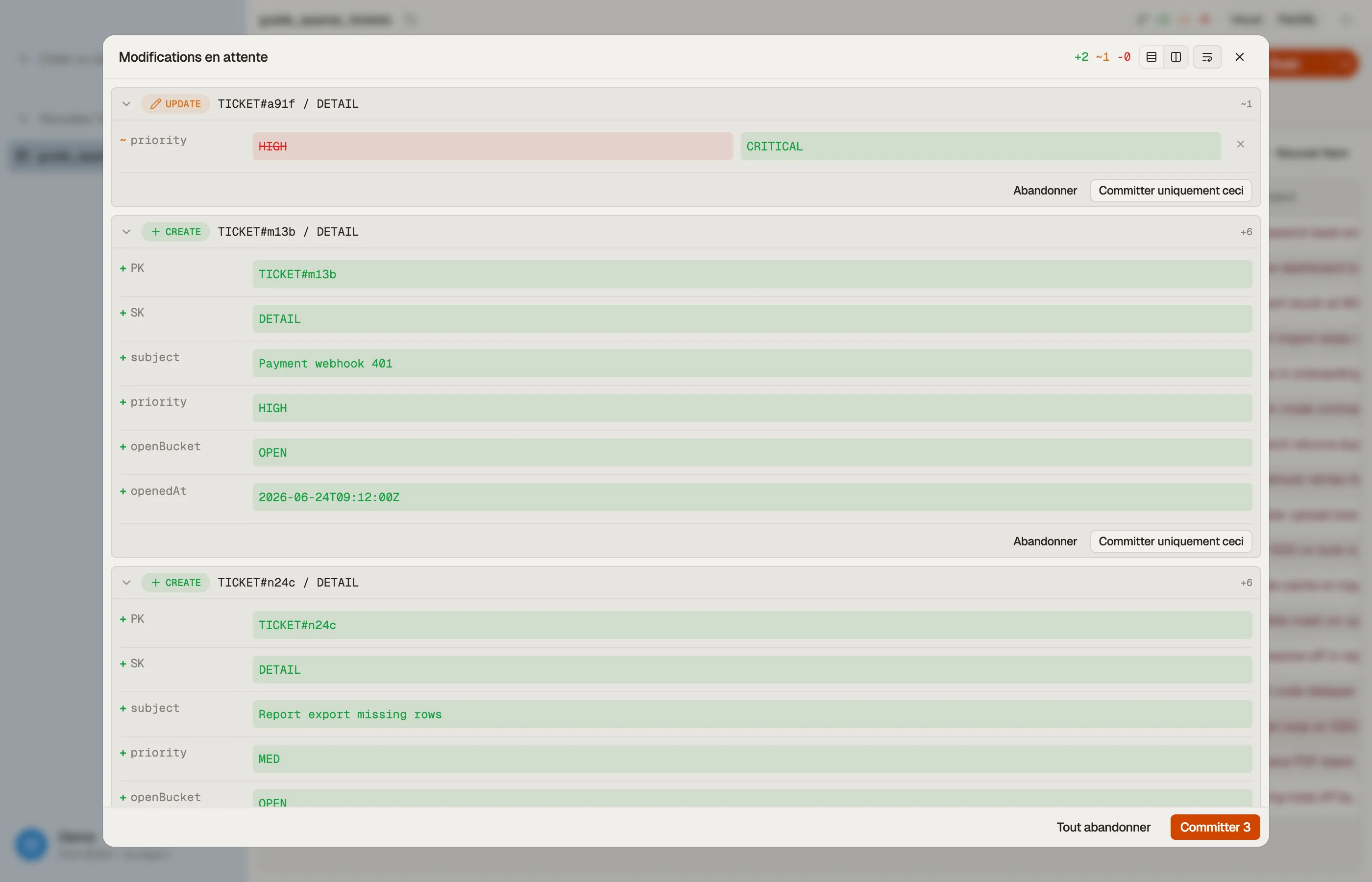Click OPEN openBucket value under TICKET#m13b
Viewport: 1372px width, 882px height.
[753, 453]
